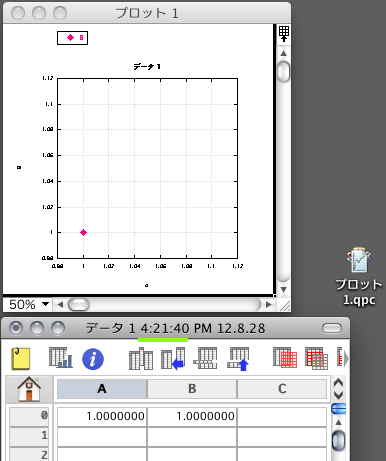Screen dimensions: 386x461
Task: Click the plot horizontal scrollbar thumb
Action: coord(79,304)
